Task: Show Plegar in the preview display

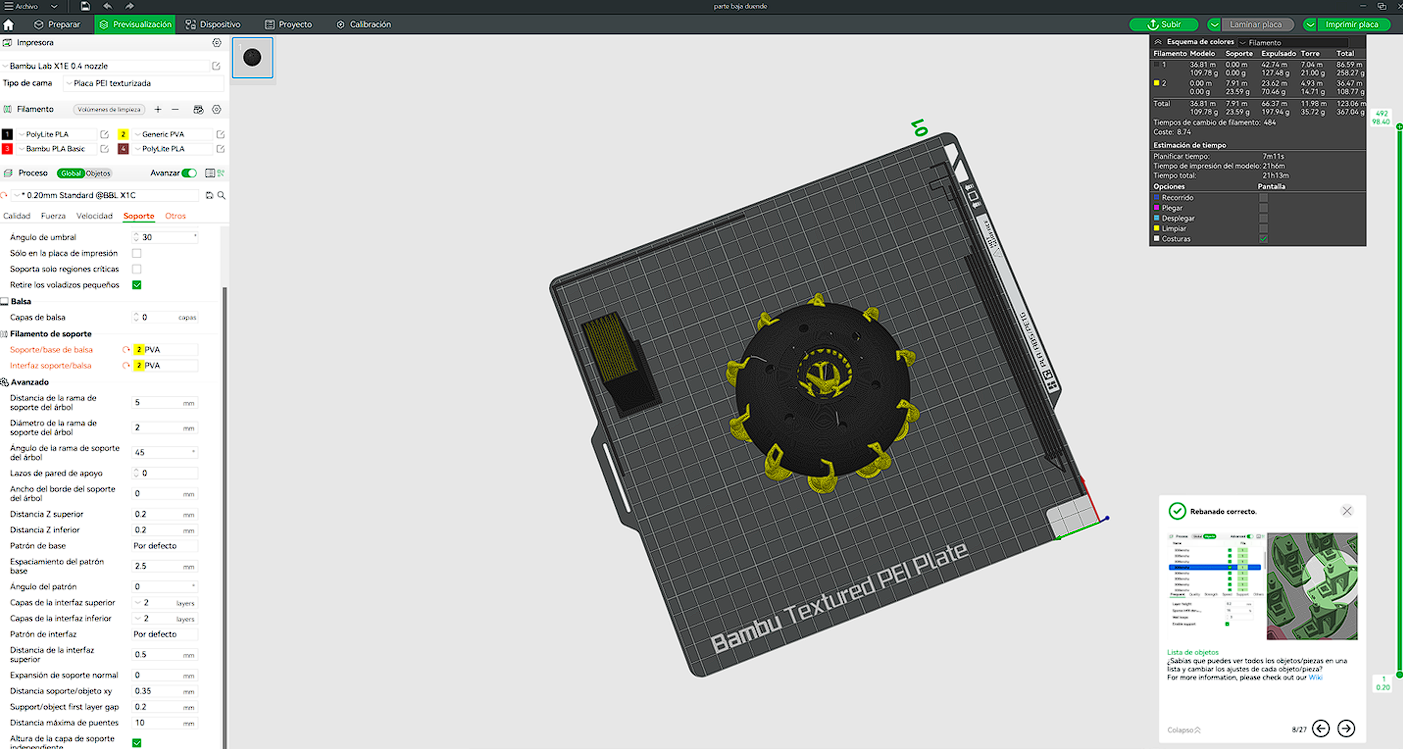Action: coord(1264,208)
